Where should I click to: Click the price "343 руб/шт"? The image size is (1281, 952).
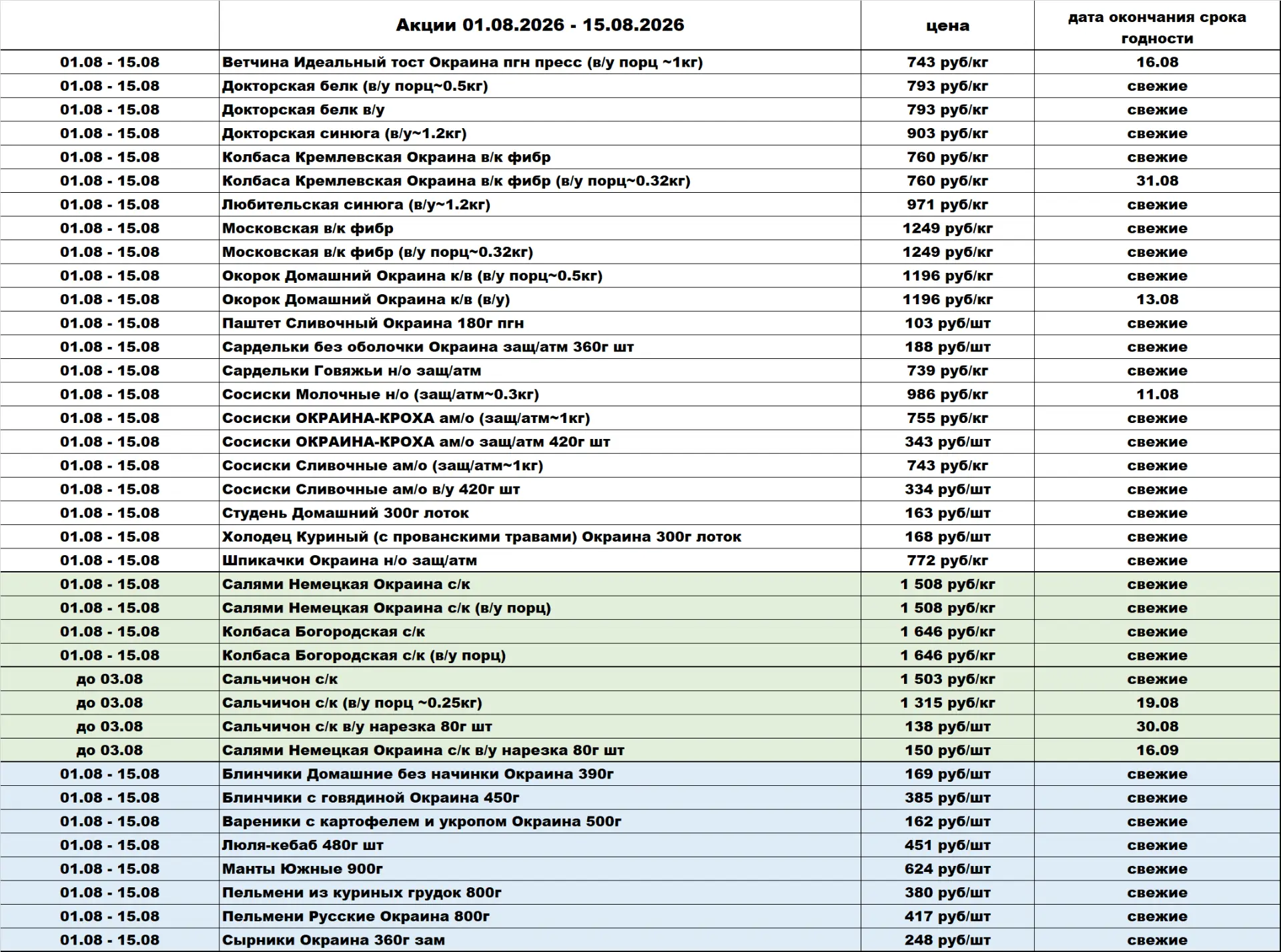[947, 442]
